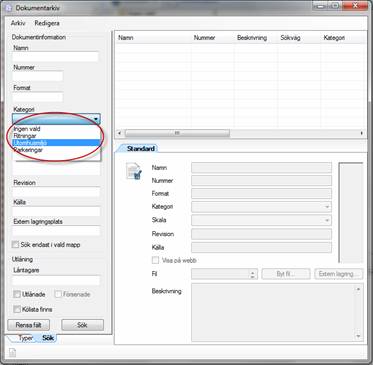Viewport: 373px width, 365px height.
Task: Switch to the Typer tab
Action: tap(25, 338)
